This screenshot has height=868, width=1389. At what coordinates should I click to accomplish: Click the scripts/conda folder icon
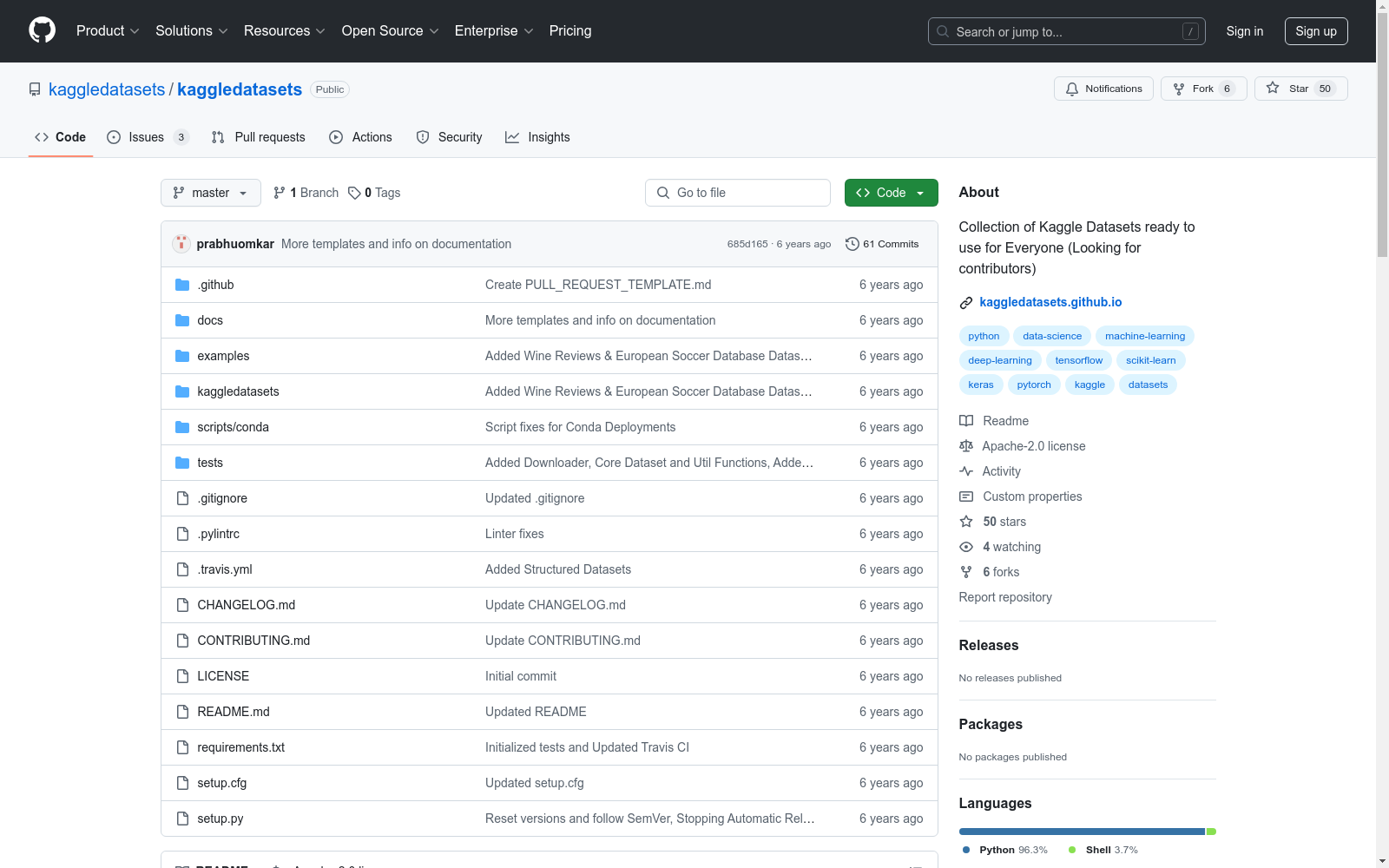[x=182, y=427]
